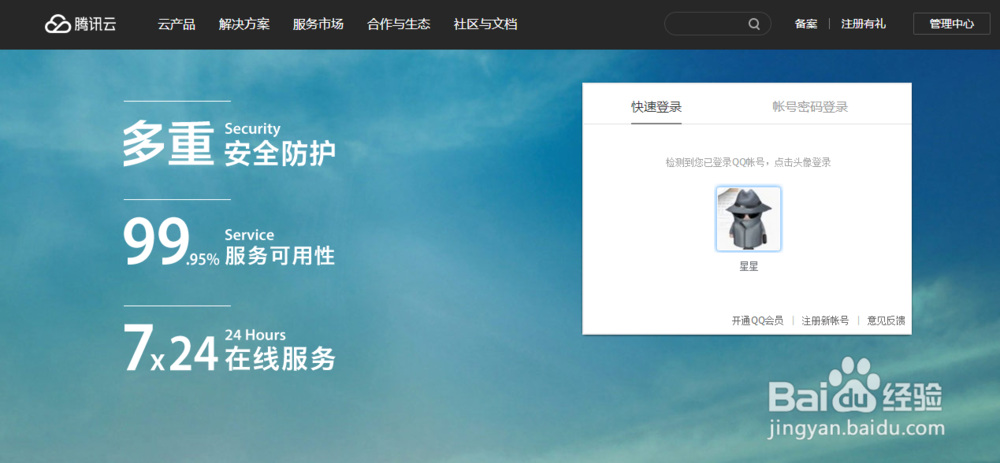Viewport: 1000px width, 463px height.
Task: Click the 备案 link
Action: pyautogui.click(x=806, y=24)
